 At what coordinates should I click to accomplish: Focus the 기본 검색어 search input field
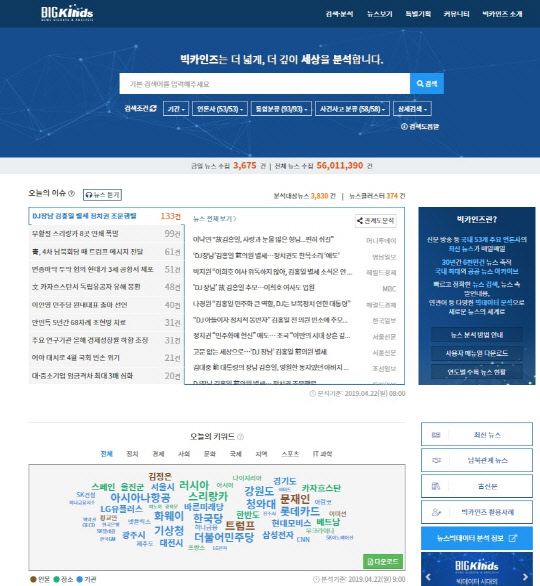265,84
